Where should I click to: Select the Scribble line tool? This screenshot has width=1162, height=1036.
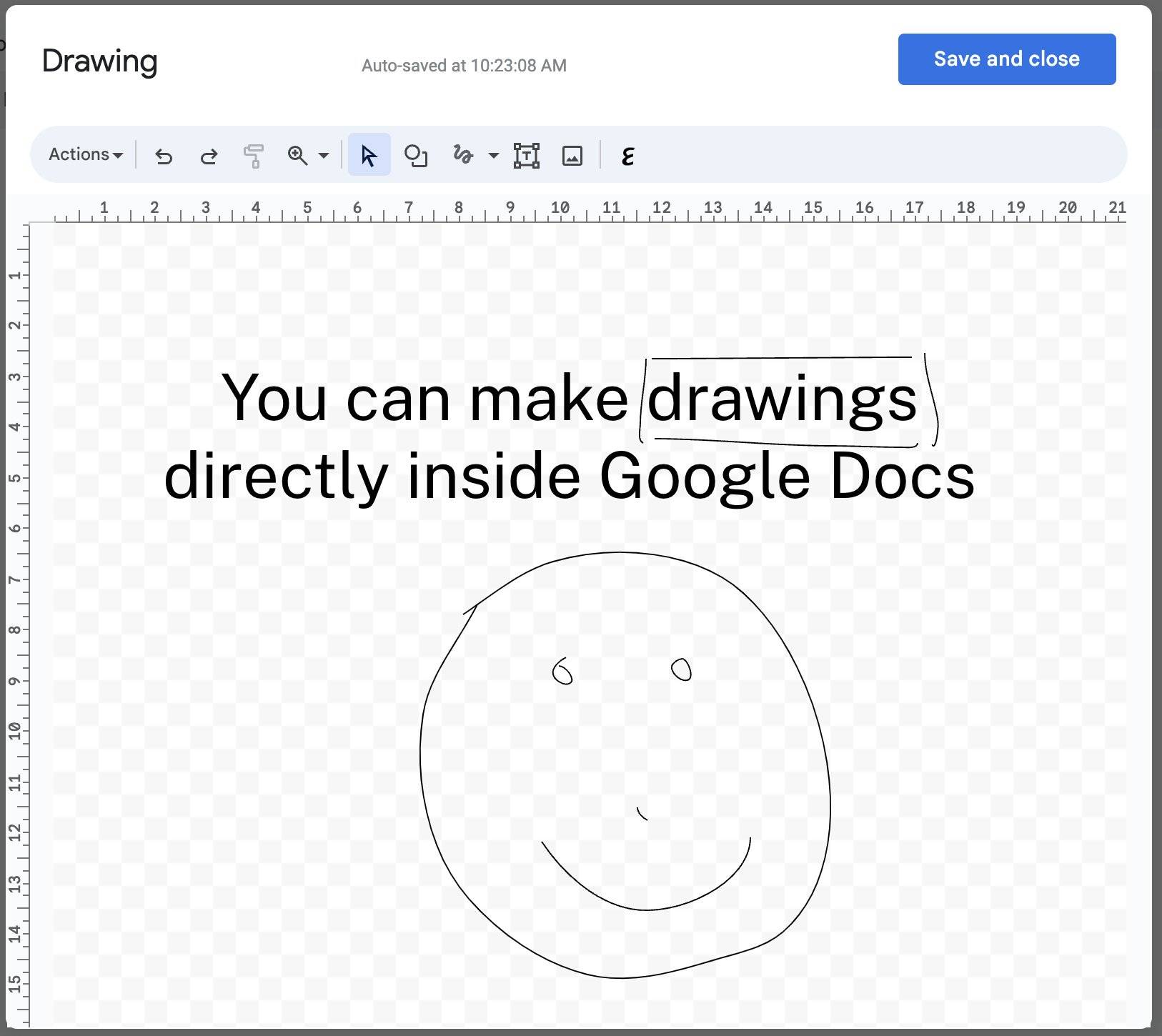pos(463,155)
